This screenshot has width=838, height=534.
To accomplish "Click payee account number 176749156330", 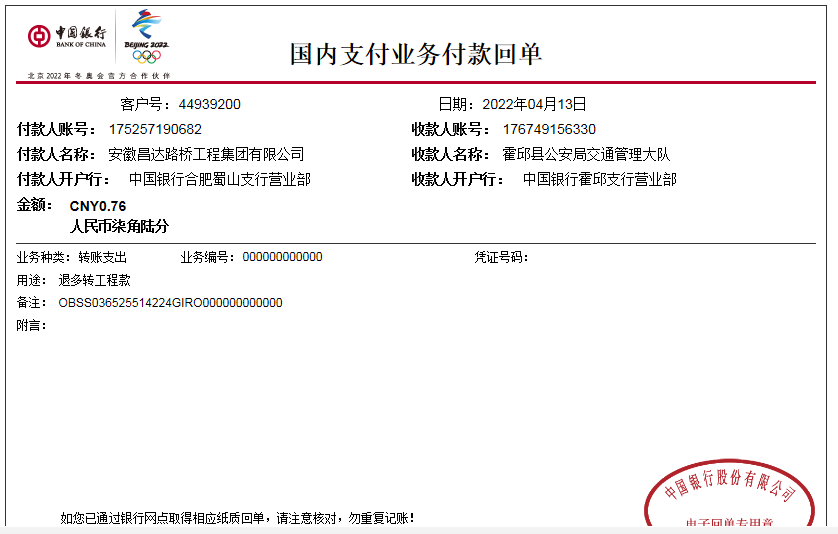I will 549,129.
